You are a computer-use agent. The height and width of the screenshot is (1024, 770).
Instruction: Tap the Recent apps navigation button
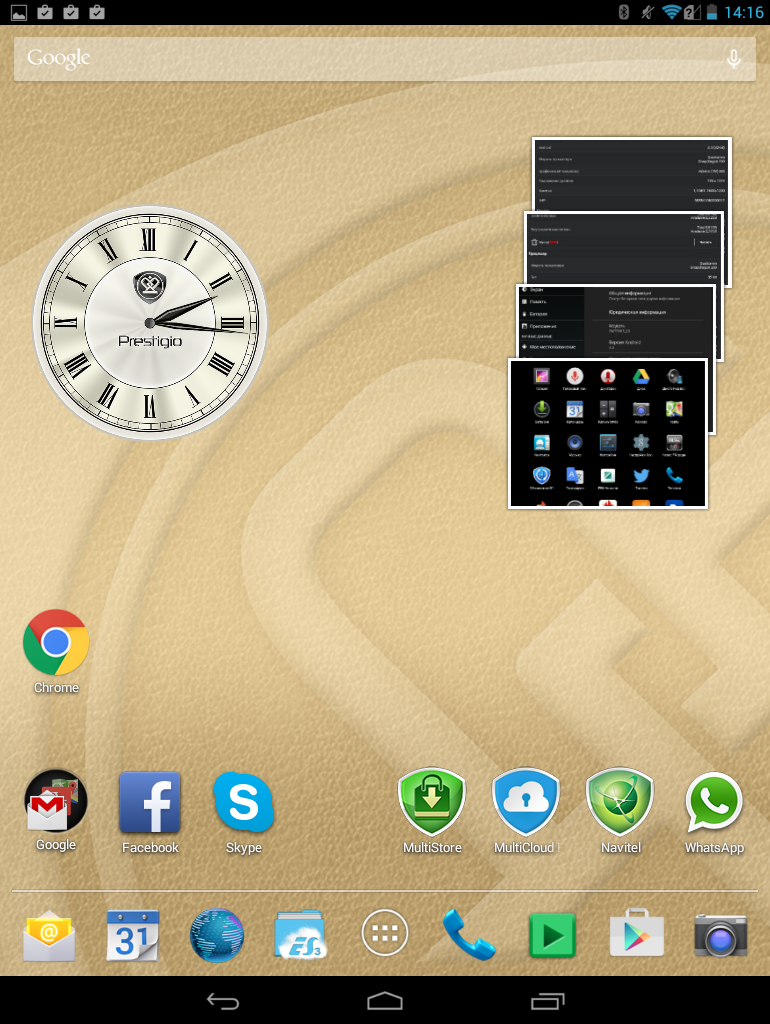click(x=547, y=1000)
